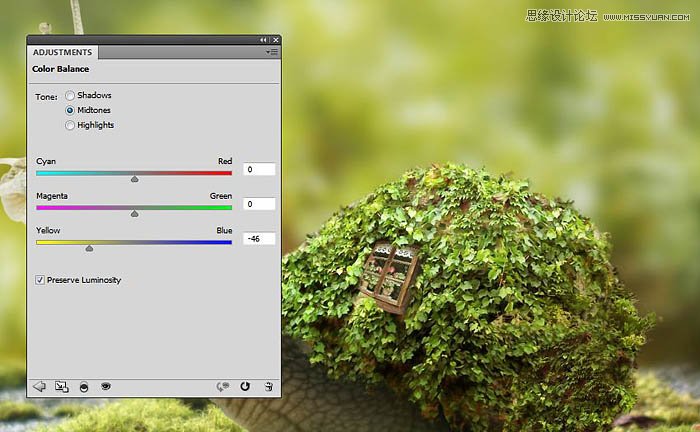
Task: Select the Shadows tone radio button
Action: pyautogui.click(x=70, y=96)
